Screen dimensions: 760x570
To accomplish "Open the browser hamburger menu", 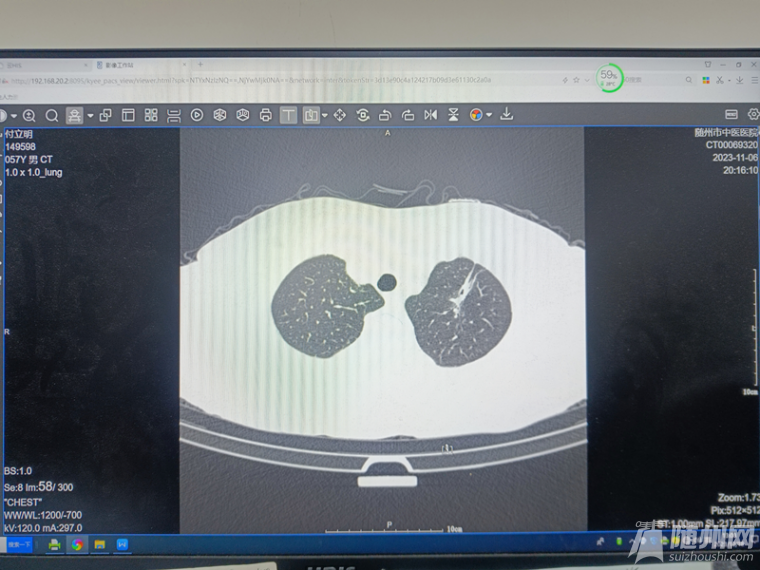I will tap(755, 80).
